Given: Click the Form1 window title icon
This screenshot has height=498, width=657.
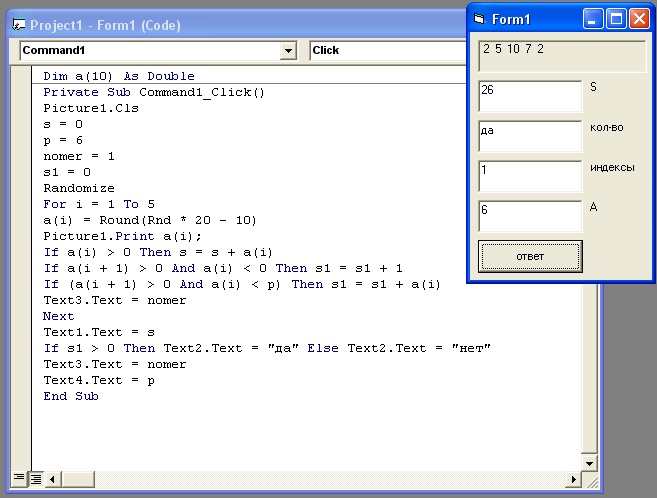Looking at the screenshot, I should coord(479,19).
